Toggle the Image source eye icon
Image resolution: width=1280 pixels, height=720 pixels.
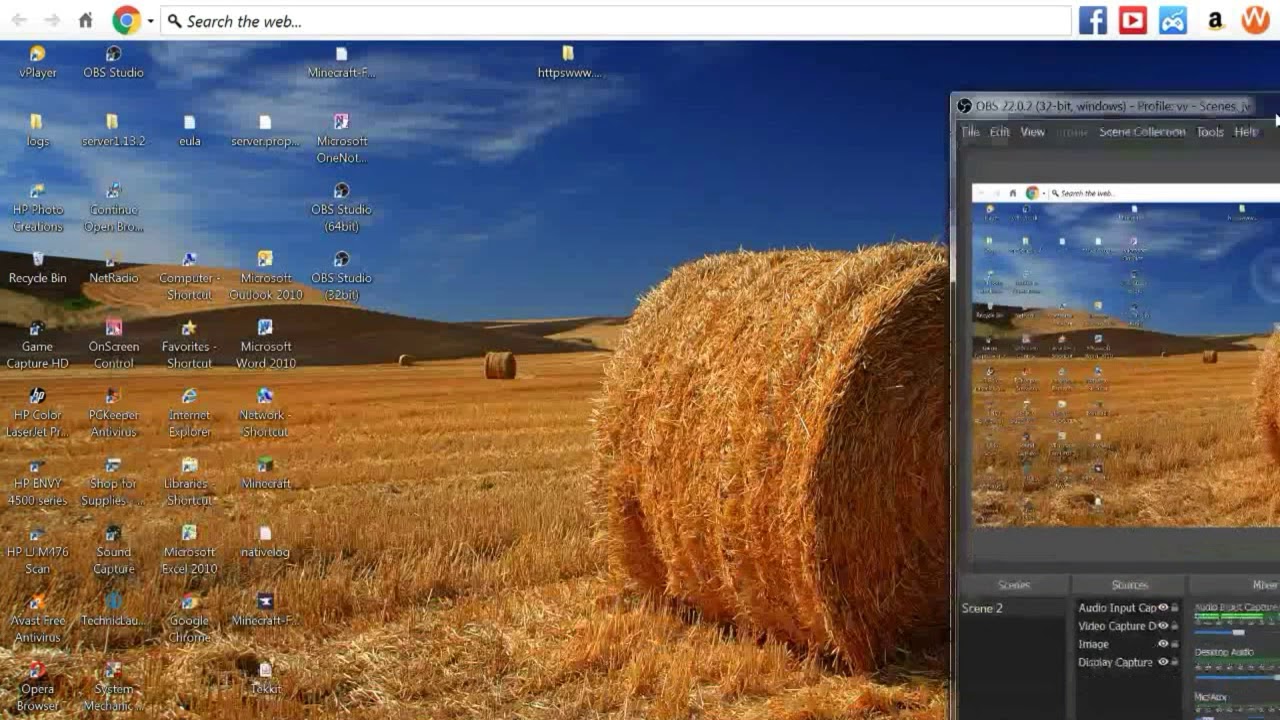[1162, 644]
